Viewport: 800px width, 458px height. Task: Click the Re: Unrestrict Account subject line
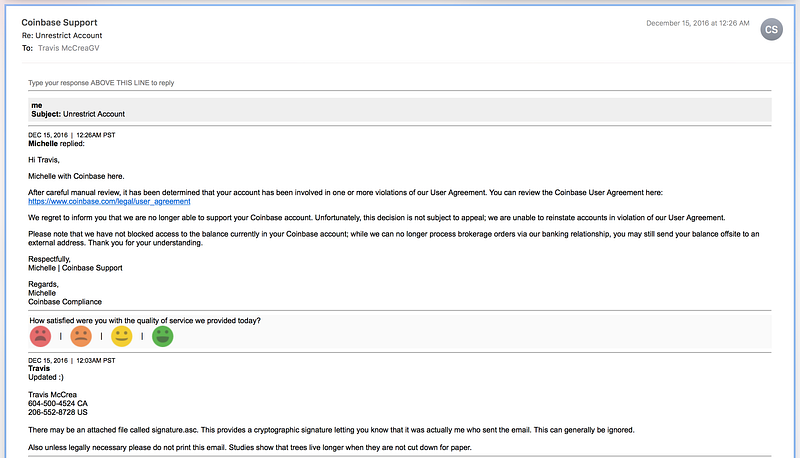[x=62, y=35]
